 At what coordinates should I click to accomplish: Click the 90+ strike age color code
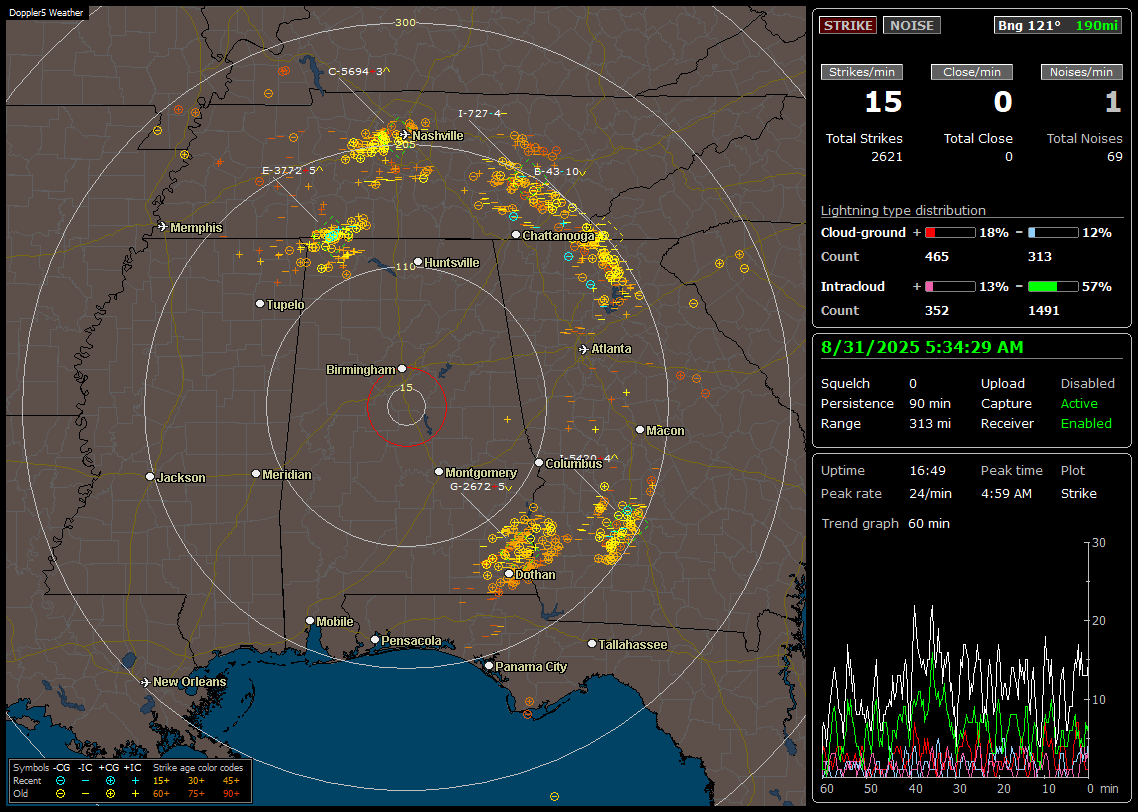click(x=231, y=794)
